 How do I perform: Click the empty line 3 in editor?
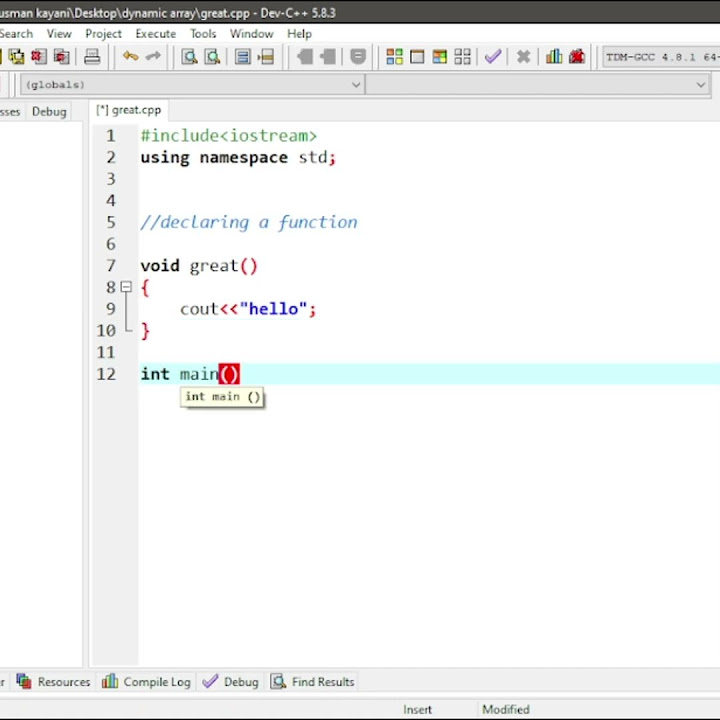click(x=427, y=179)
